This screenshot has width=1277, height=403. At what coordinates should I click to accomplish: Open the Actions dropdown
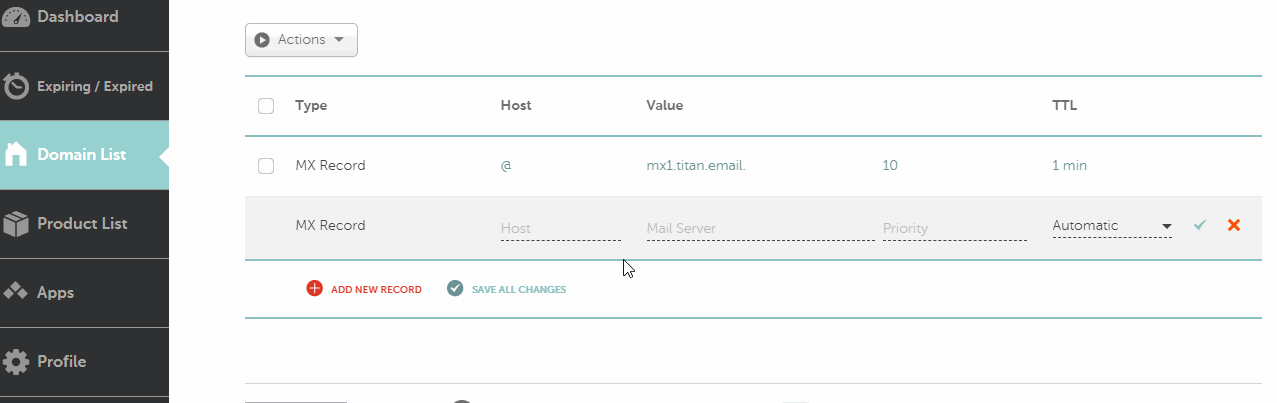pyautogui.click(x=301, y=40)
